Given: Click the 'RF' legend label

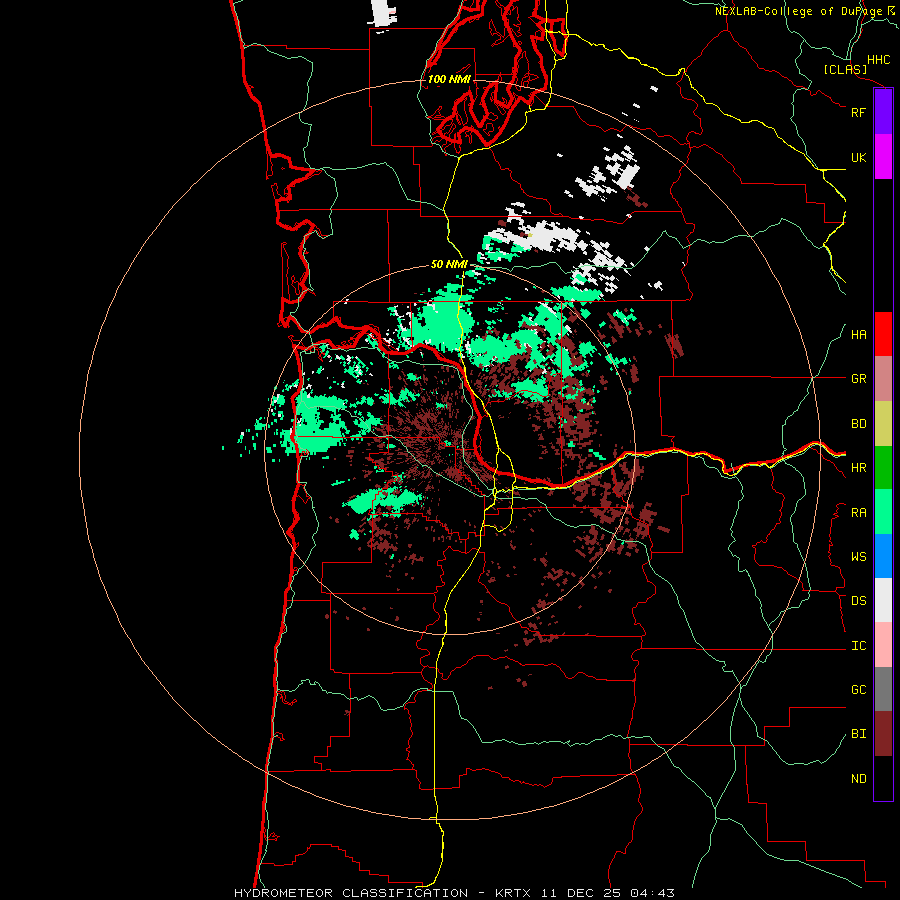Looking at the screenshot, I should [x=858, y=113].
